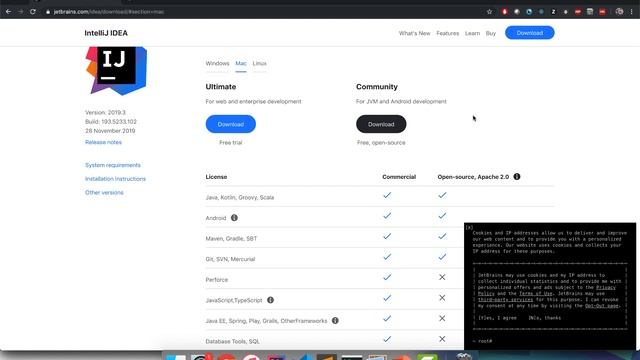Viewport: 640px width, 360px height.
Task: Open the Chrome three-dot menu
Action: 631,12
